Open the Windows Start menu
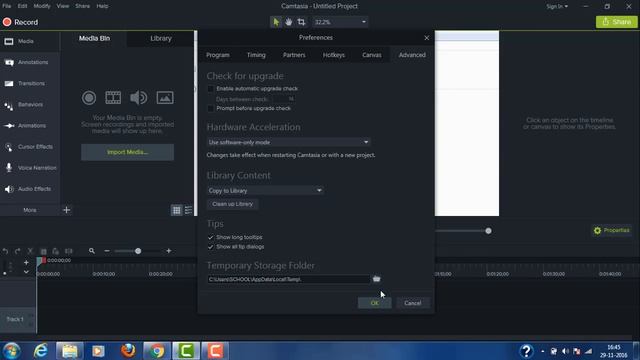The width and height of the screenshot is (640, 360). click(x=11, y=351)
